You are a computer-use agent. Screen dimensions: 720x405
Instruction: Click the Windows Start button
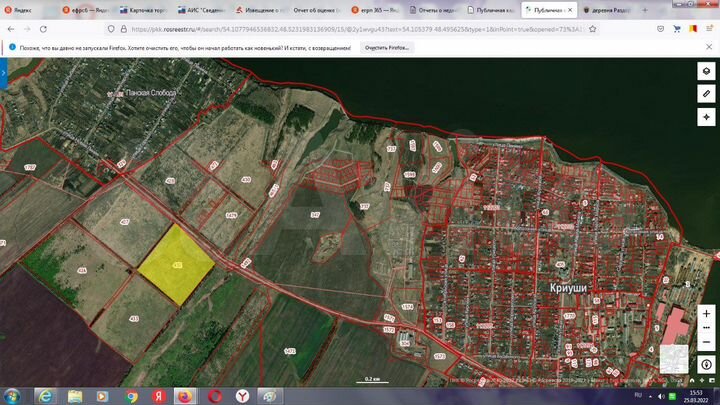pos(13,395)
